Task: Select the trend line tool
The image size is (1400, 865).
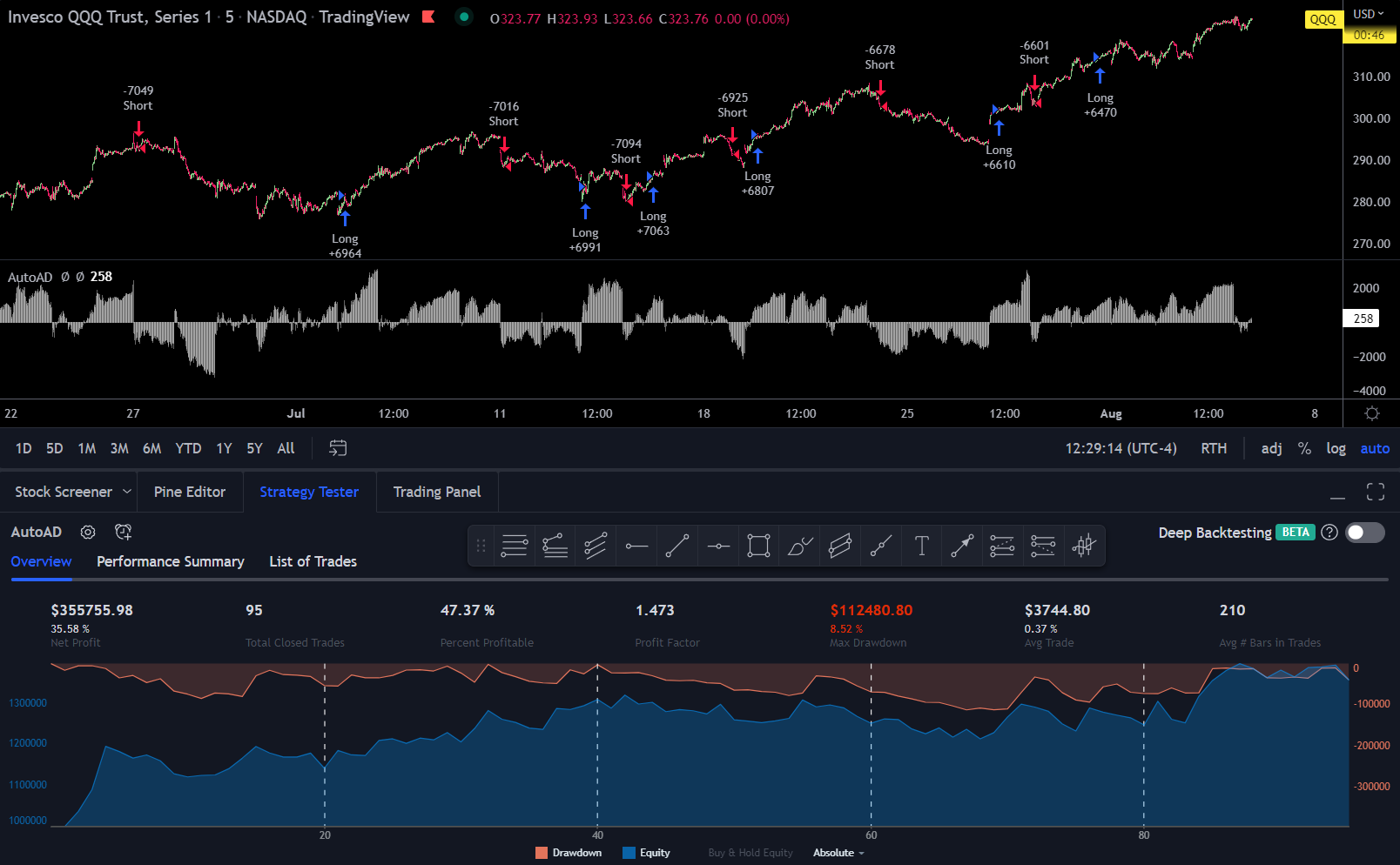Action: point(677,546)
